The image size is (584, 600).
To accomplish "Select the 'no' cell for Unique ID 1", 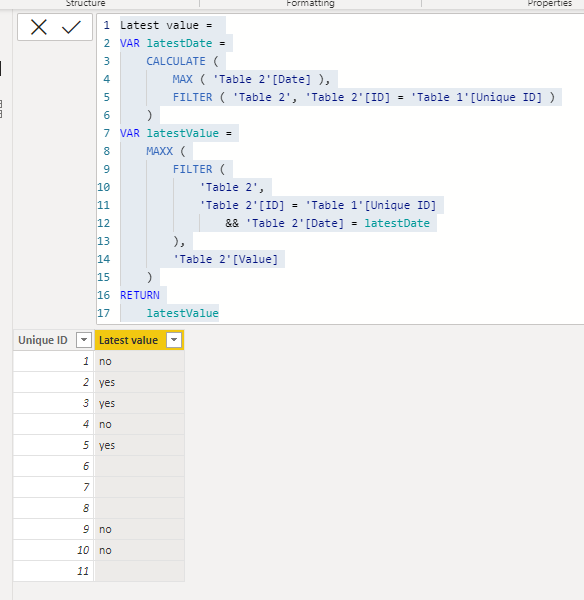I will tap(139, 361).
